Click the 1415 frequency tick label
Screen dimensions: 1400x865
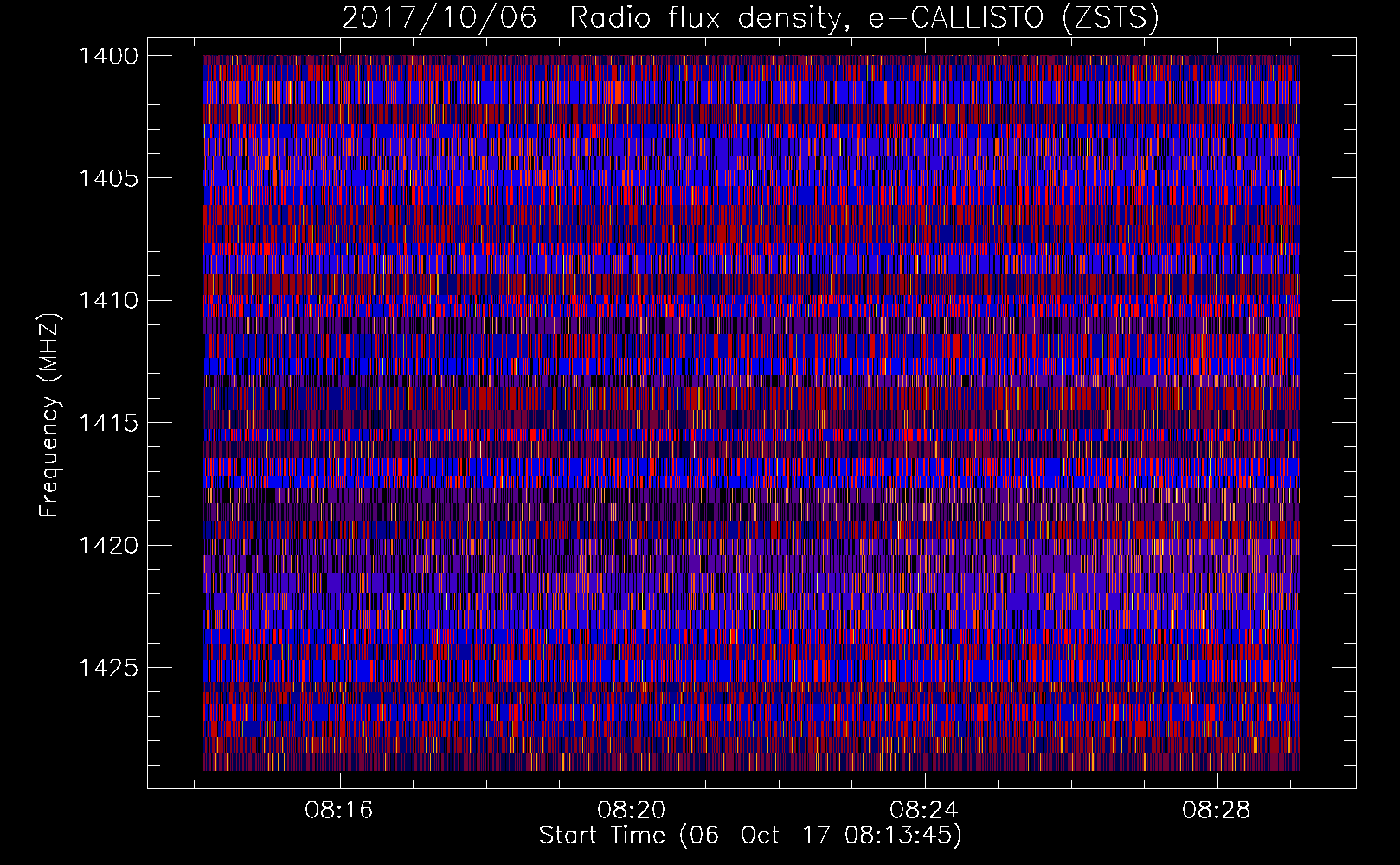click(x=108, y=423)
